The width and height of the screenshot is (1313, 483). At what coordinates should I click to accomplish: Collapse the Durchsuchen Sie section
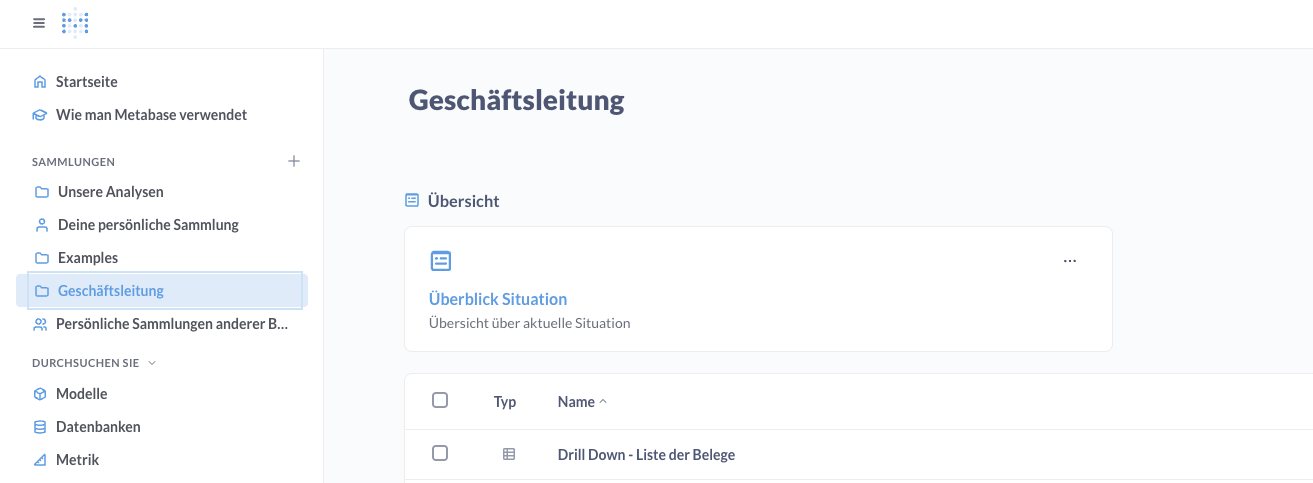tap(152, 362)
